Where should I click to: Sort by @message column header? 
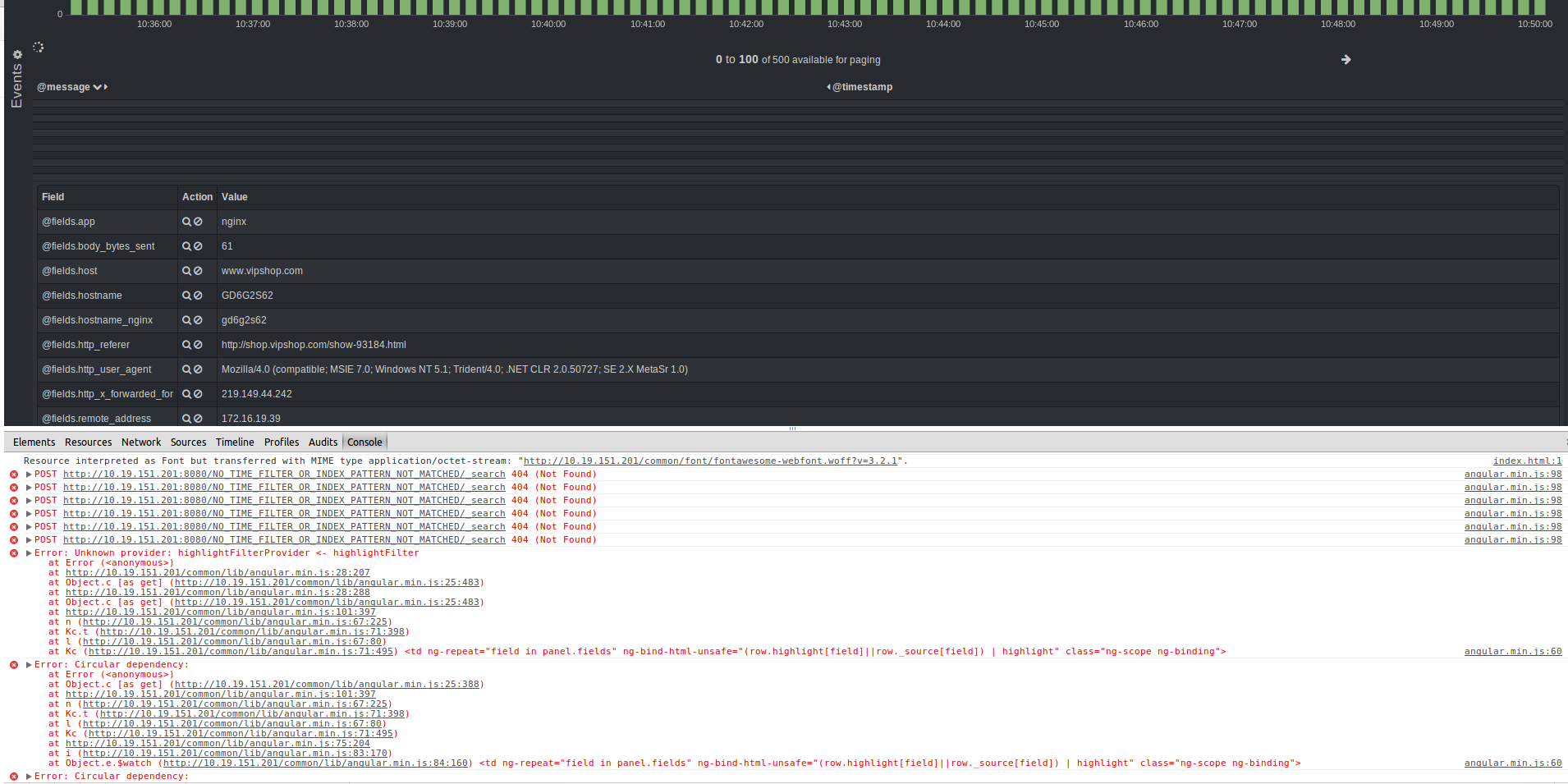pyautogui.click(x=63, y=87)
